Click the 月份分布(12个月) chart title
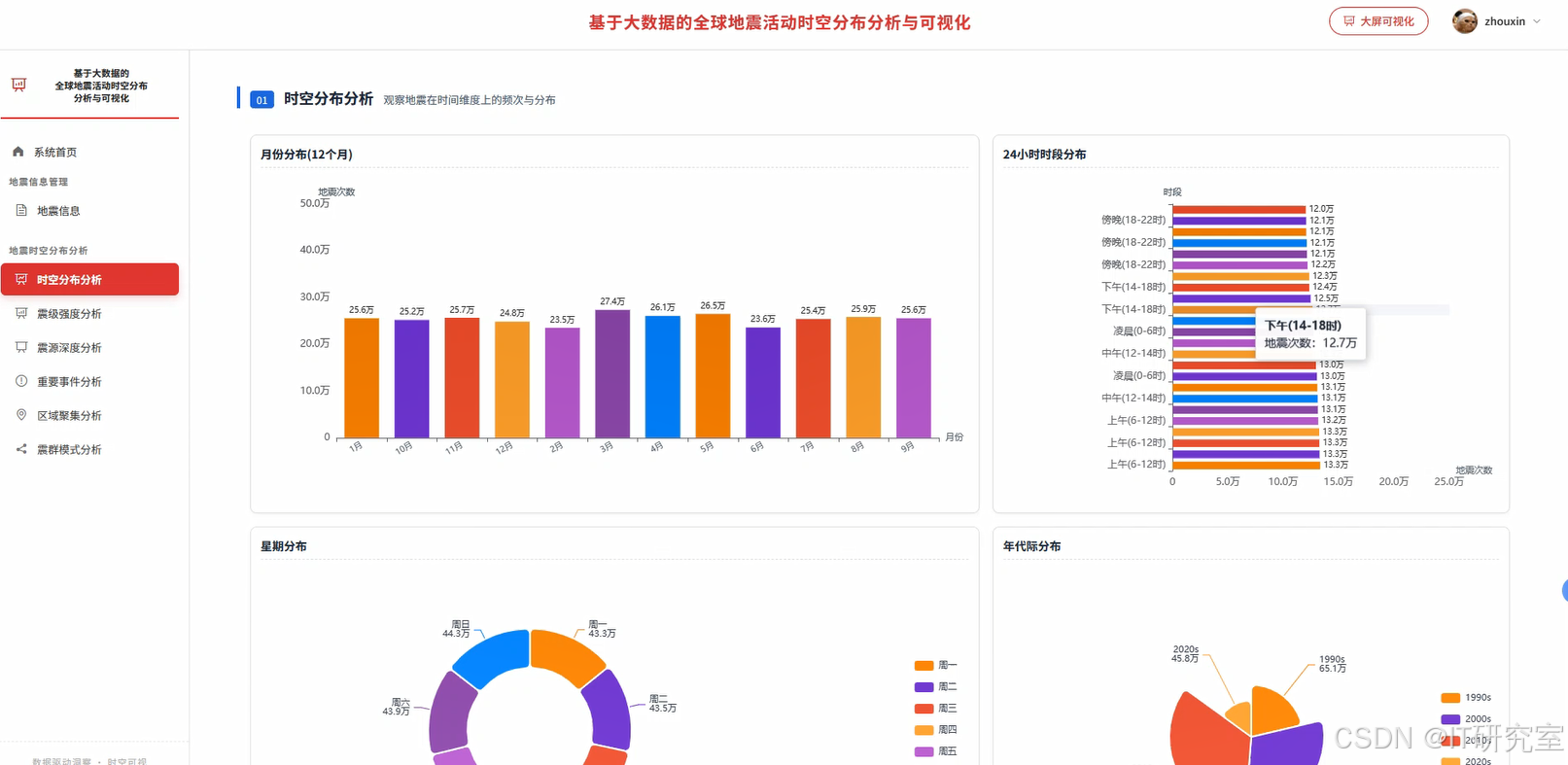The image size is (1568, 765). [x=306, y=155]
